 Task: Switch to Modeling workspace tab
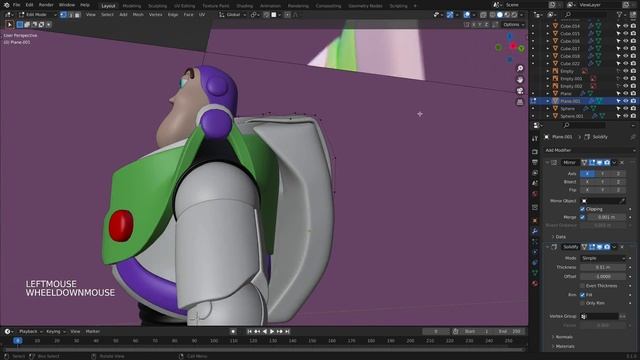[131, 6]
